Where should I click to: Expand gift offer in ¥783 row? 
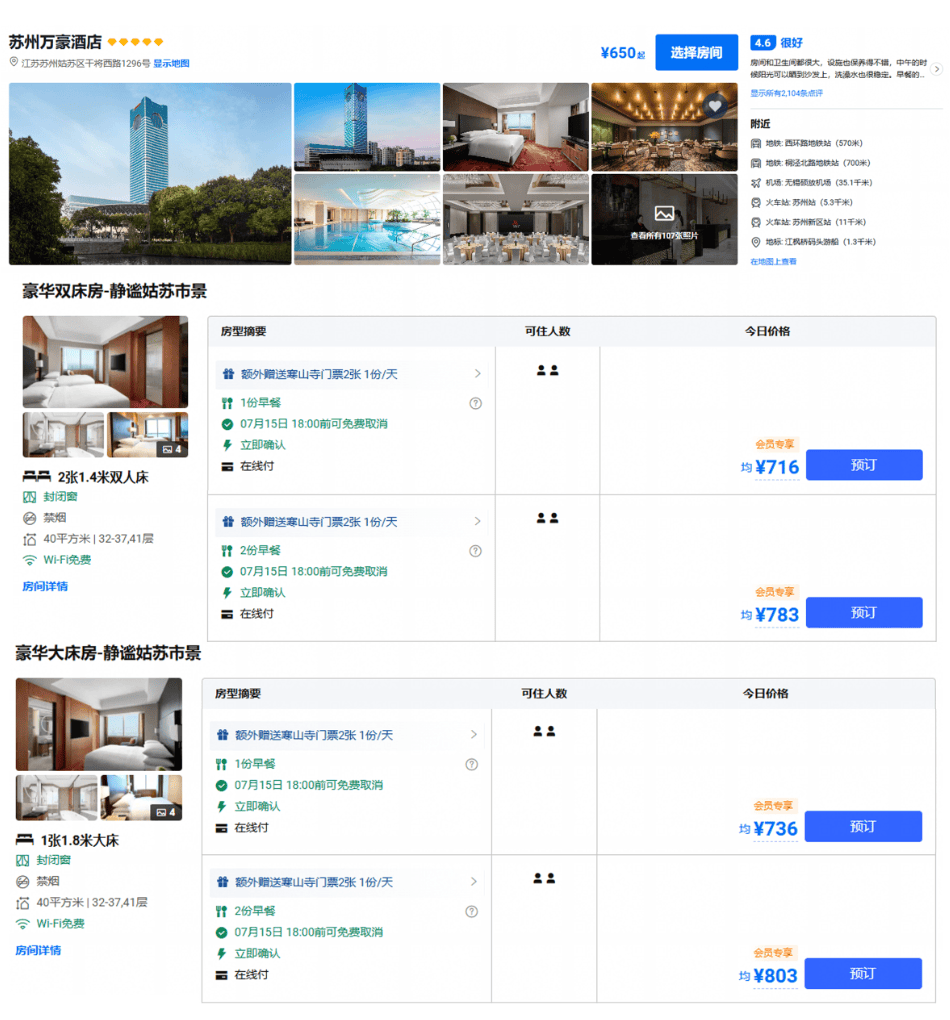[x=478, y=522]
